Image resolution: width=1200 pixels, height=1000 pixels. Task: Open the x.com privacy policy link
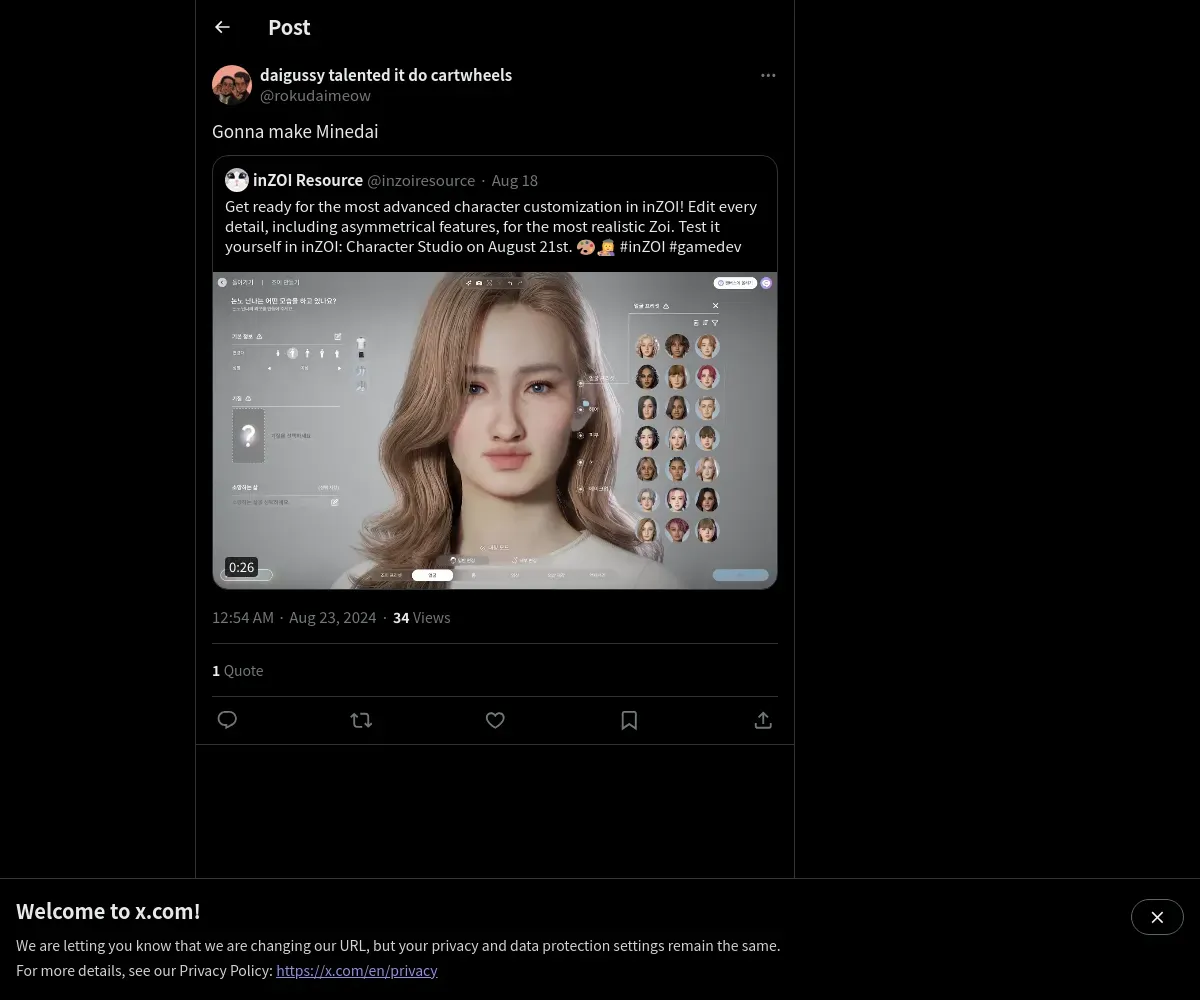click(357, 970)
